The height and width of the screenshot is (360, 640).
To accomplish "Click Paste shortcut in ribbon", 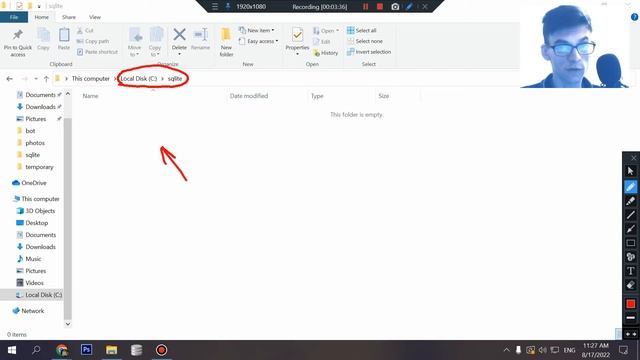I will (97, 52).
